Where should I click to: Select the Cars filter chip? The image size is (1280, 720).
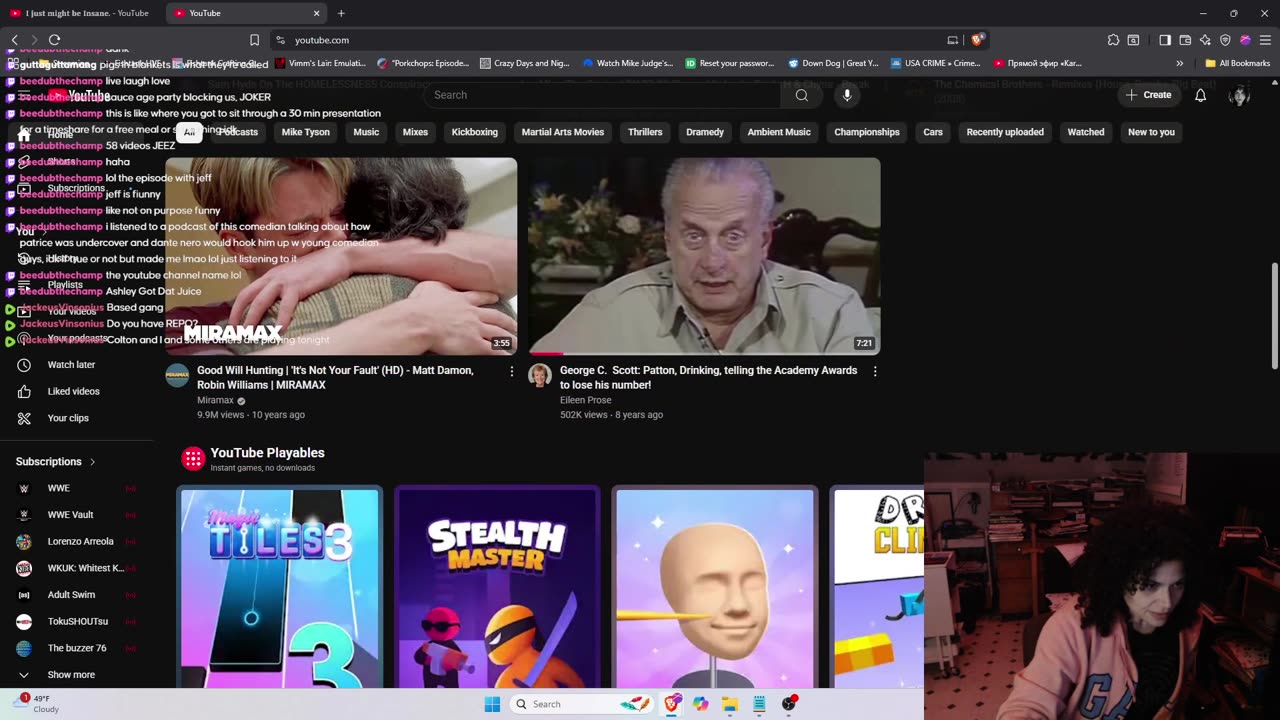[933, 132]
